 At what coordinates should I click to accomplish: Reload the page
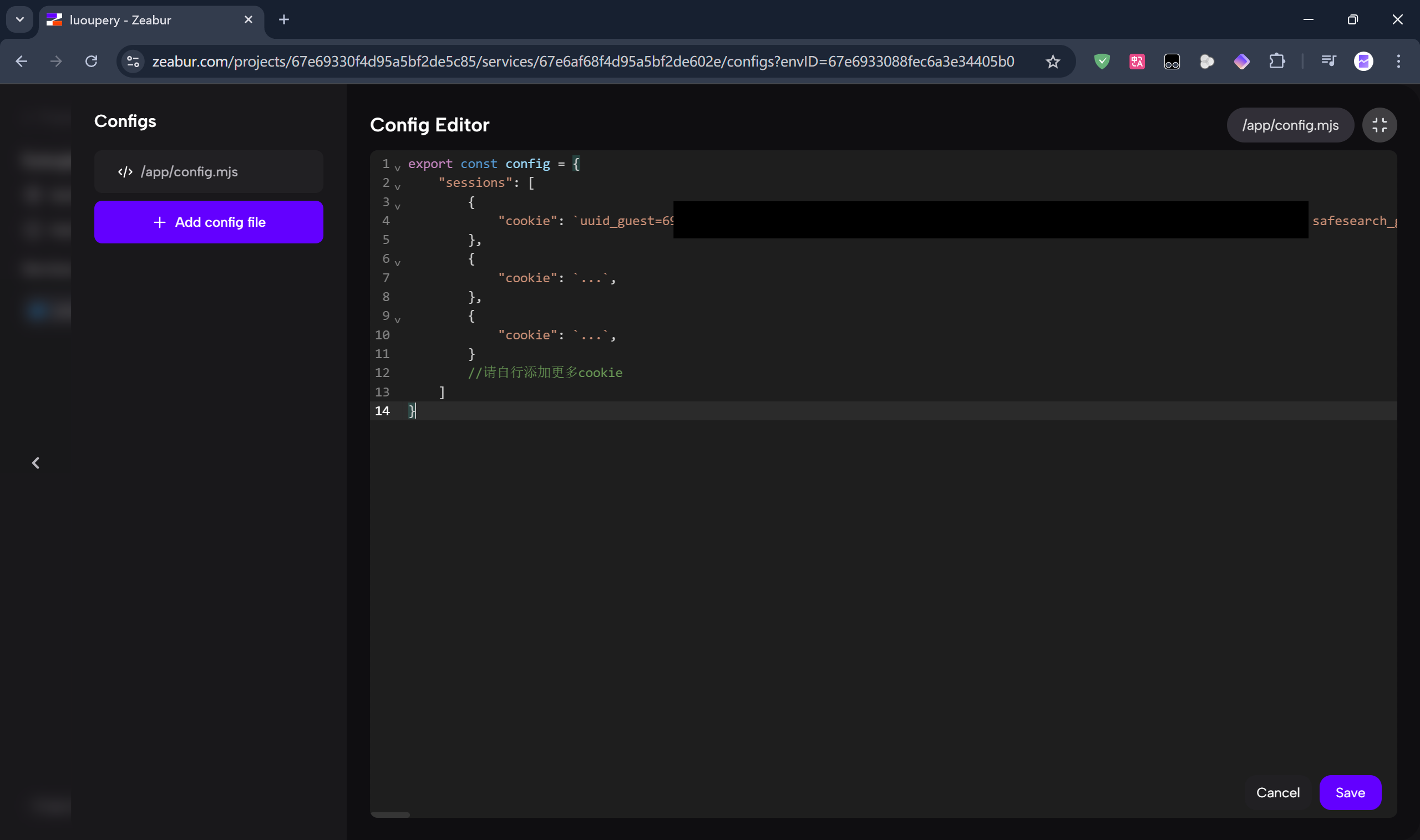coord(91,61)
